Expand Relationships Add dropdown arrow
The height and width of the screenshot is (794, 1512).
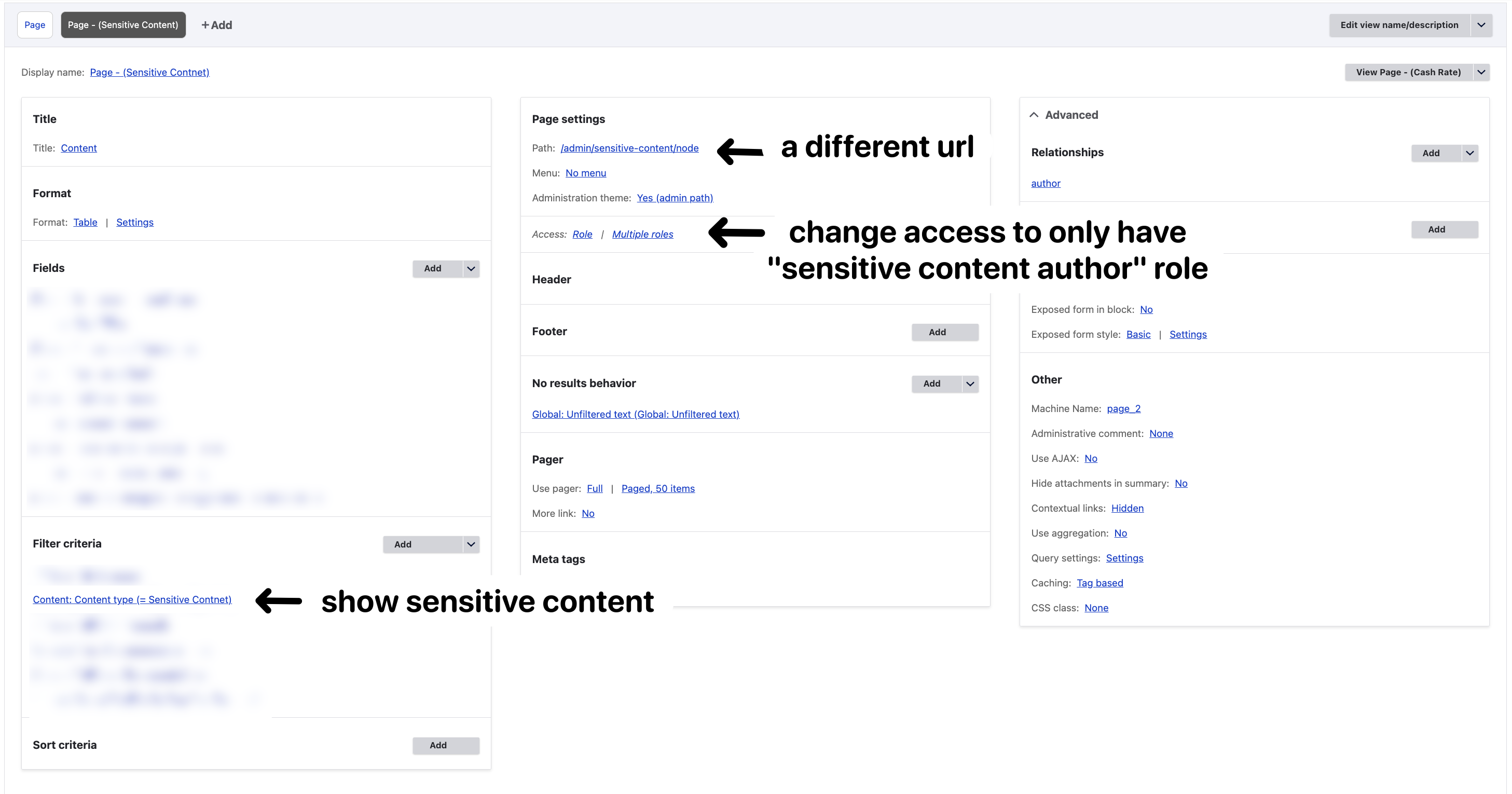coord(1470,153)
